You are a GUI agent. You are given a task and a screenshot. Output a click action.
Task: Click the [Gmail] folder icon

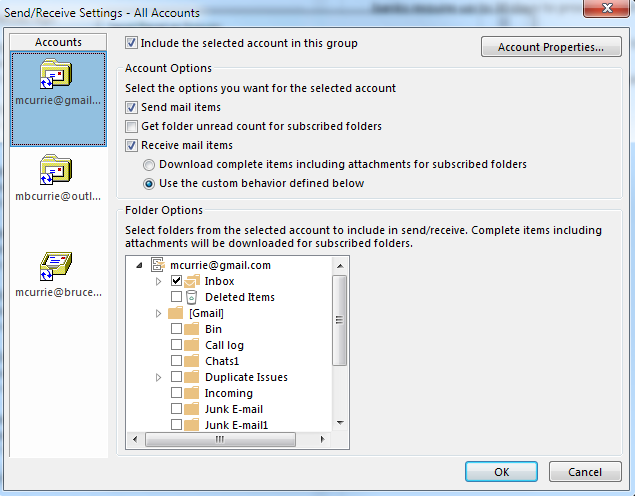click(176, 313)
